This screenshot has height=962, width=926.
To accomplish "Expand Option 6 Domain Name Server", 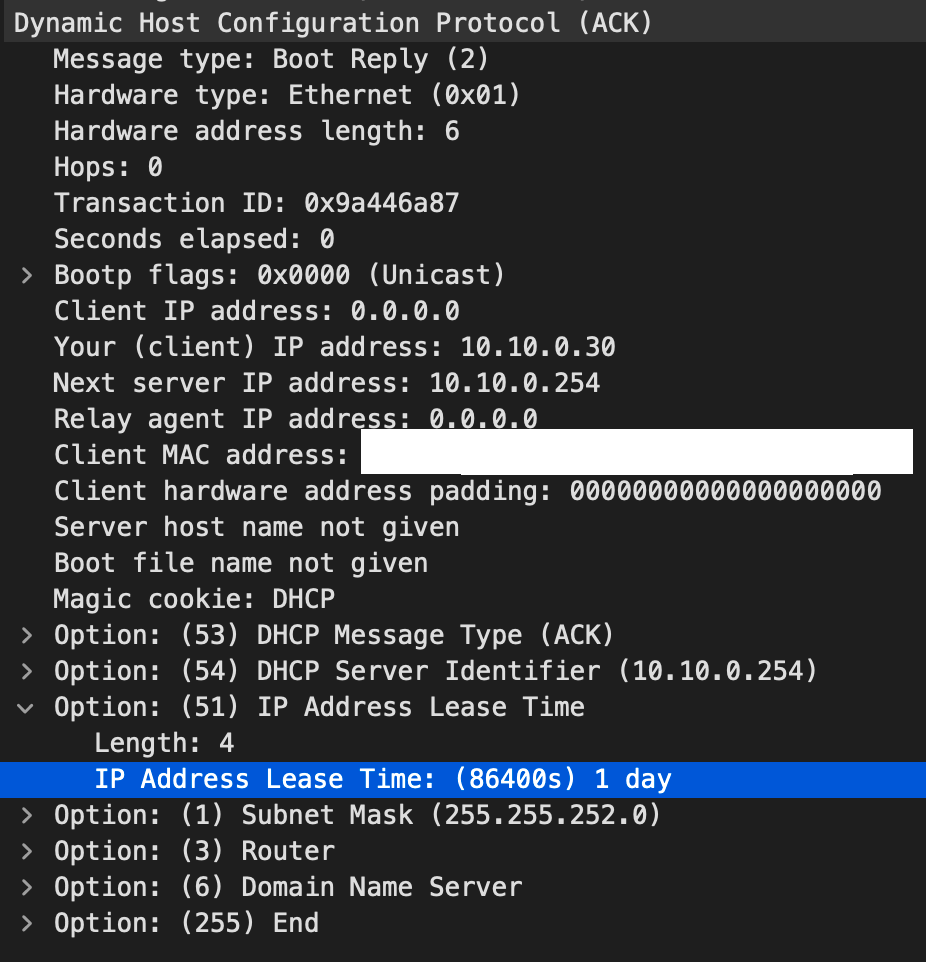I will (x=26, y=888).
